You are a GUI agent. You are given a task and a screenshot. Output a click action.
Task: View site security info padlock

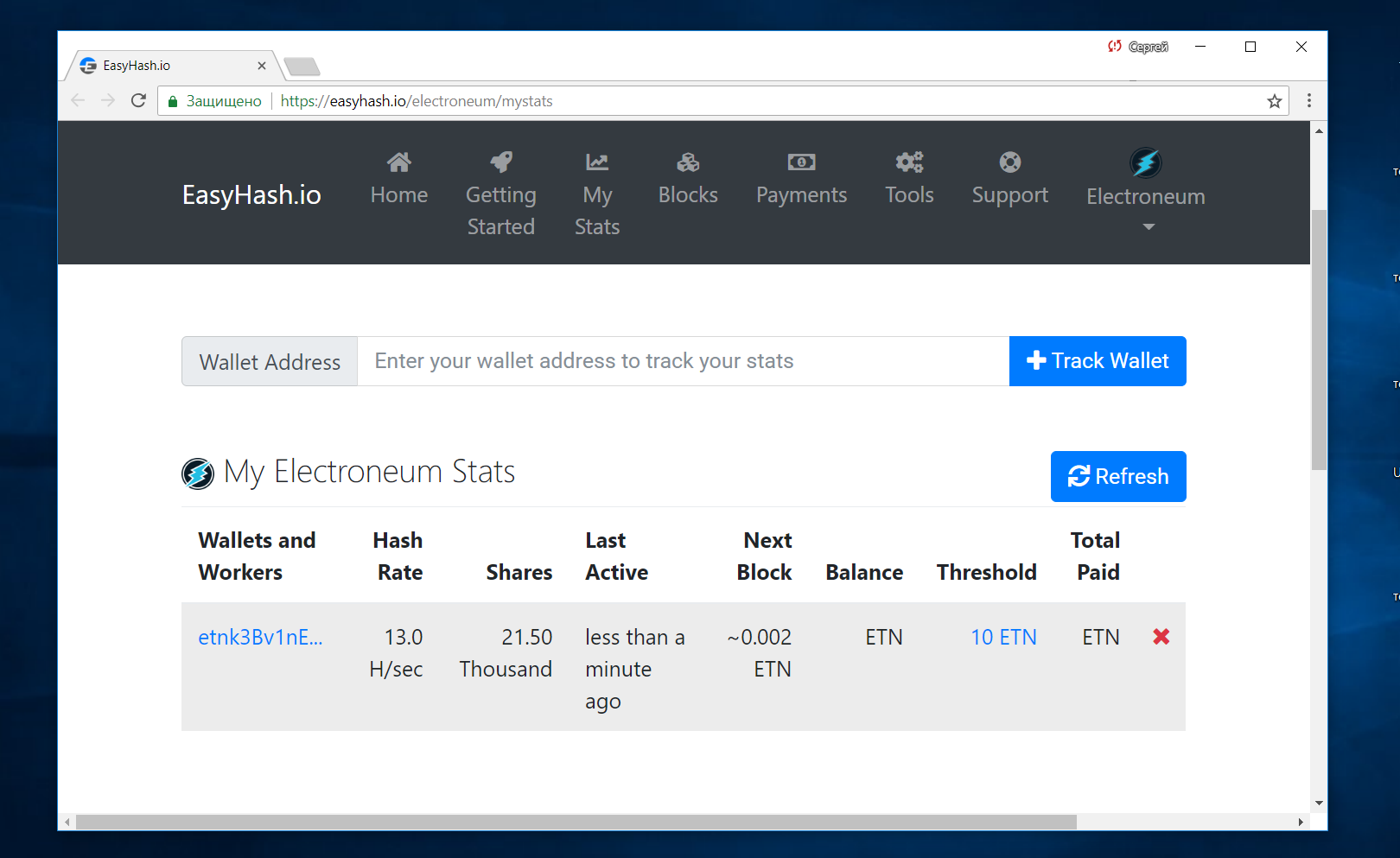[x=173, y=101]
